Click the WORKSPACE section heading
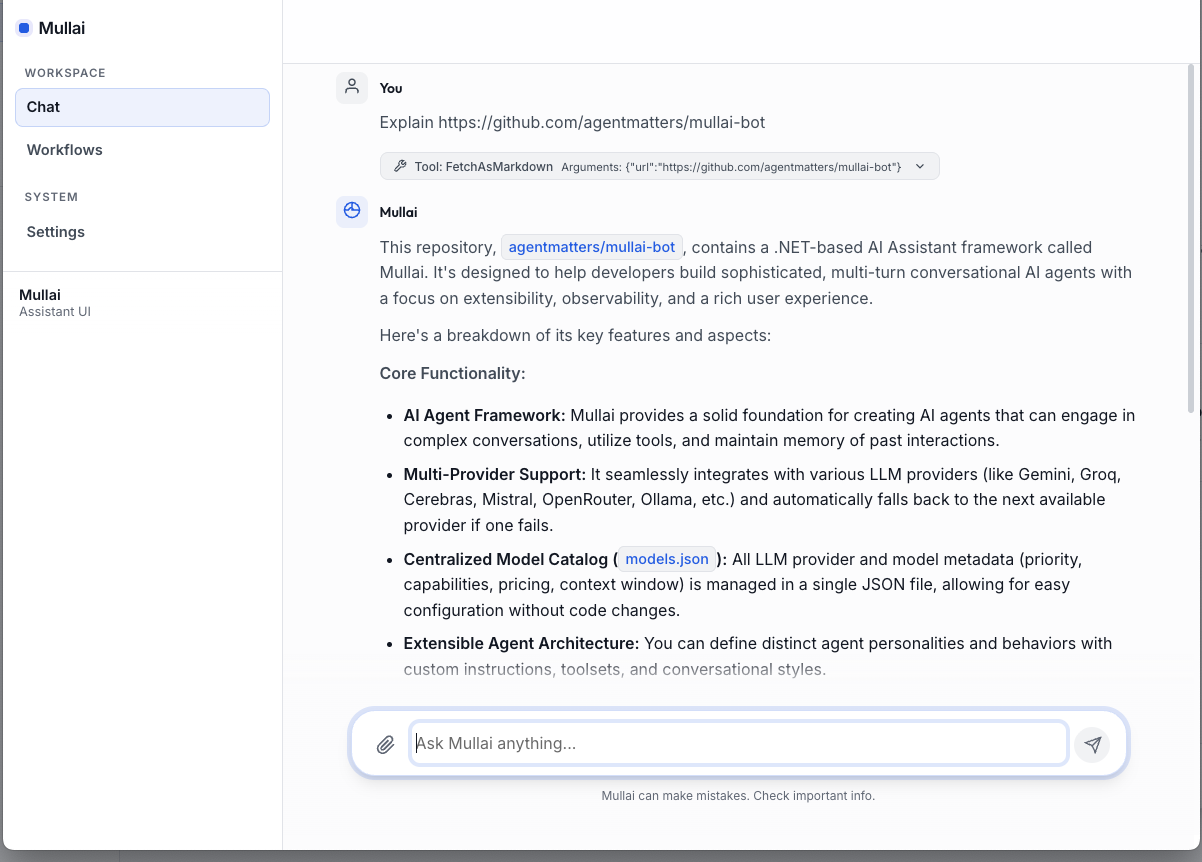 pos(65,73)
